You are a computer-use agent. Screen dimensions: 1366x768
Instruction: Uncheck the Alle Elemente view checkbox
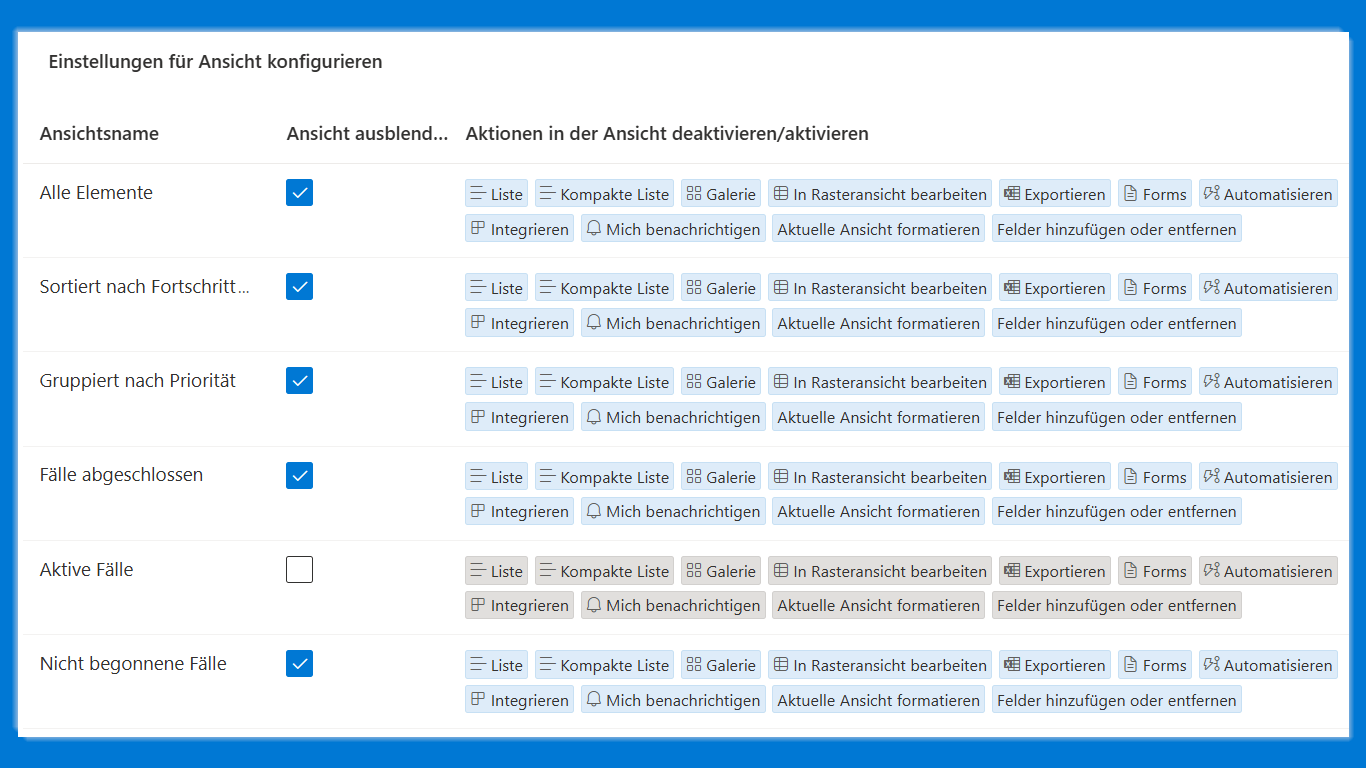tap(299, 193)
